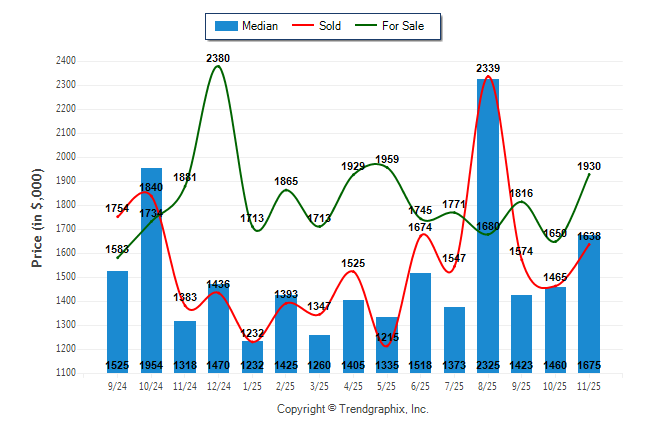Select the For Sale endpoint labeled 1930
The width and height of the screenshot is (646, 434).
click(x=589, y=174)
